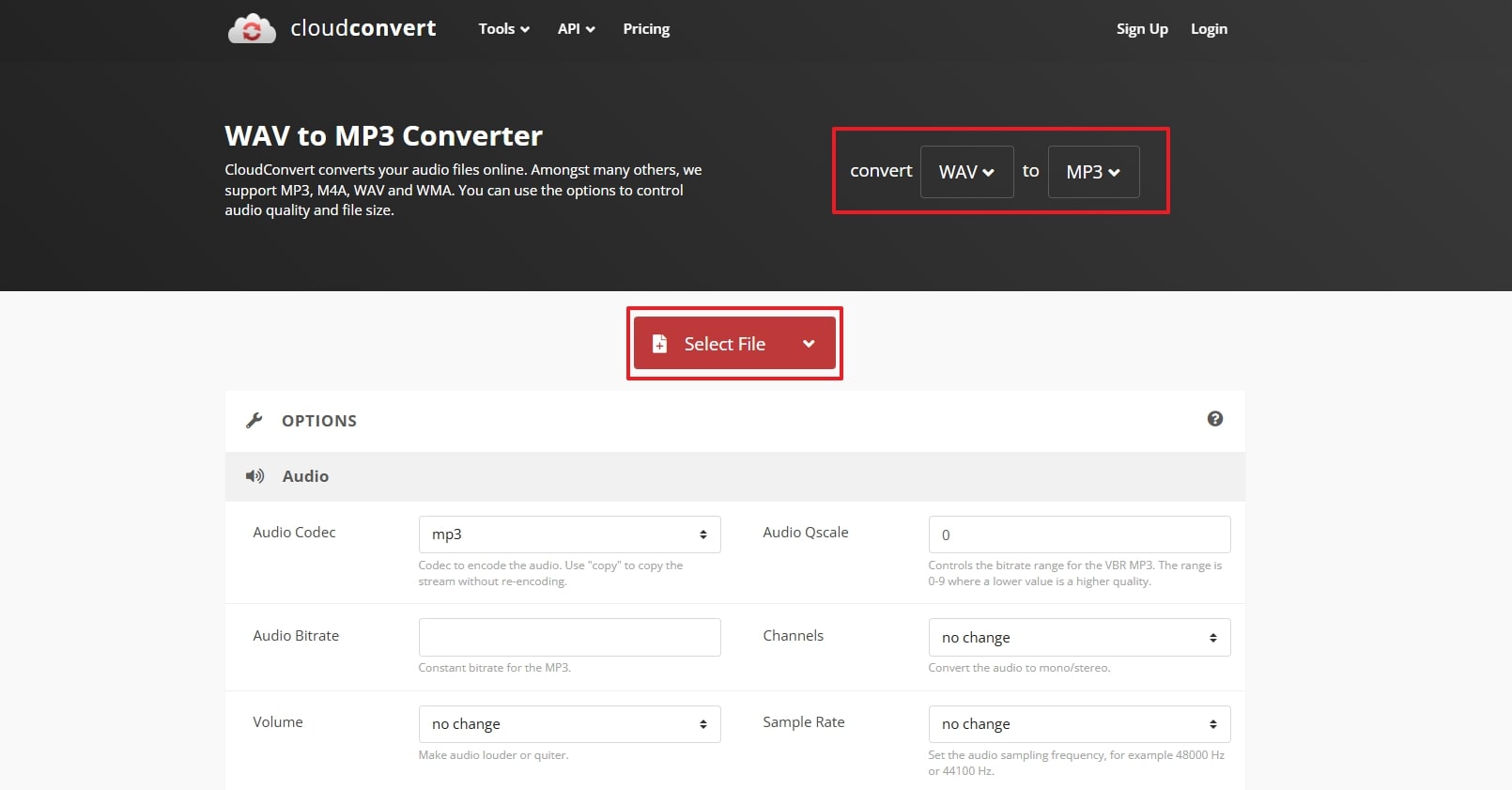Open the MP3 target format dropdown
Screen dimensions: 1512x790
pos(1093,172)
